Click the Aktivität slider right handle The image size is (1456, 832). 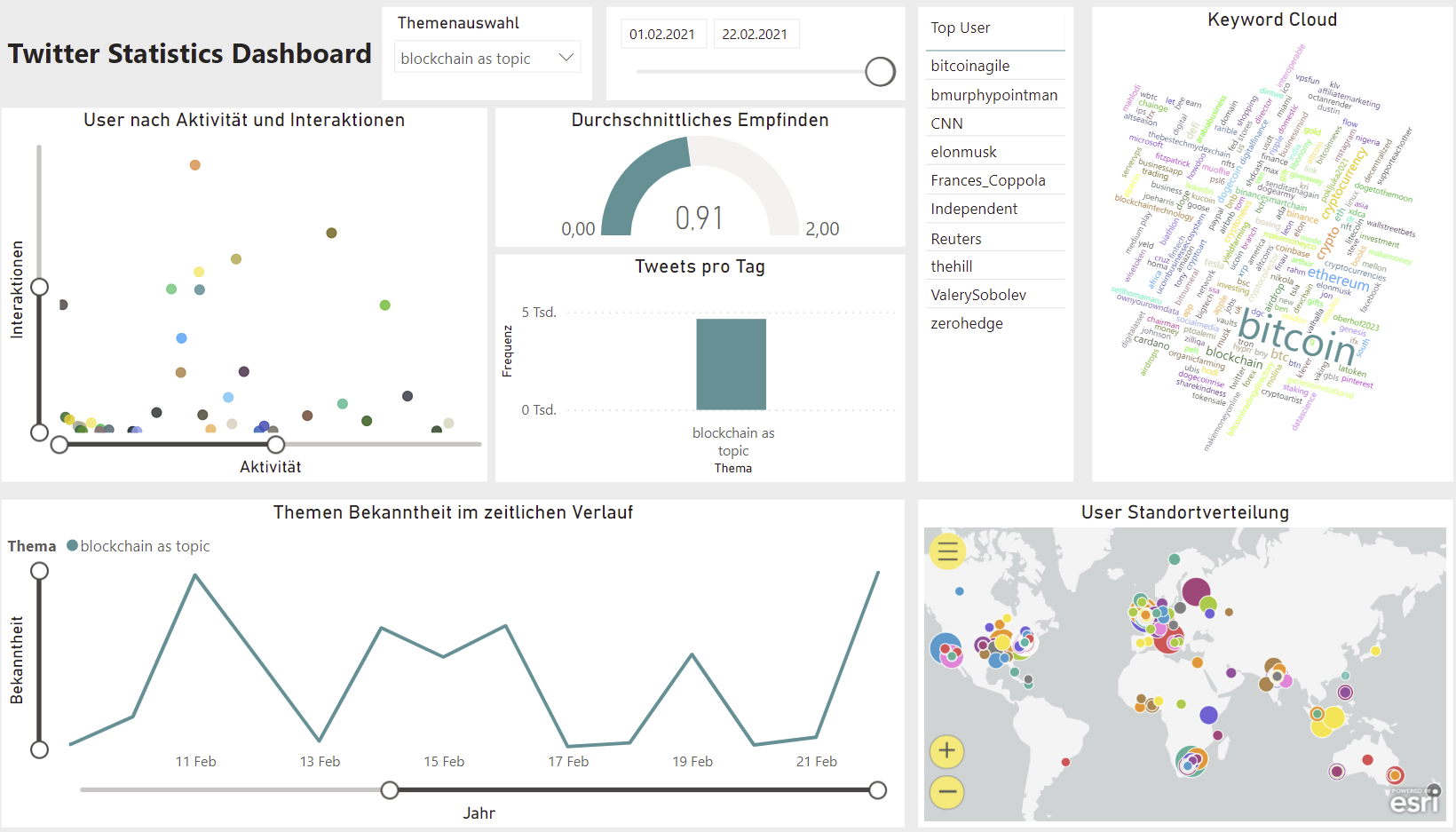point(276,444)
